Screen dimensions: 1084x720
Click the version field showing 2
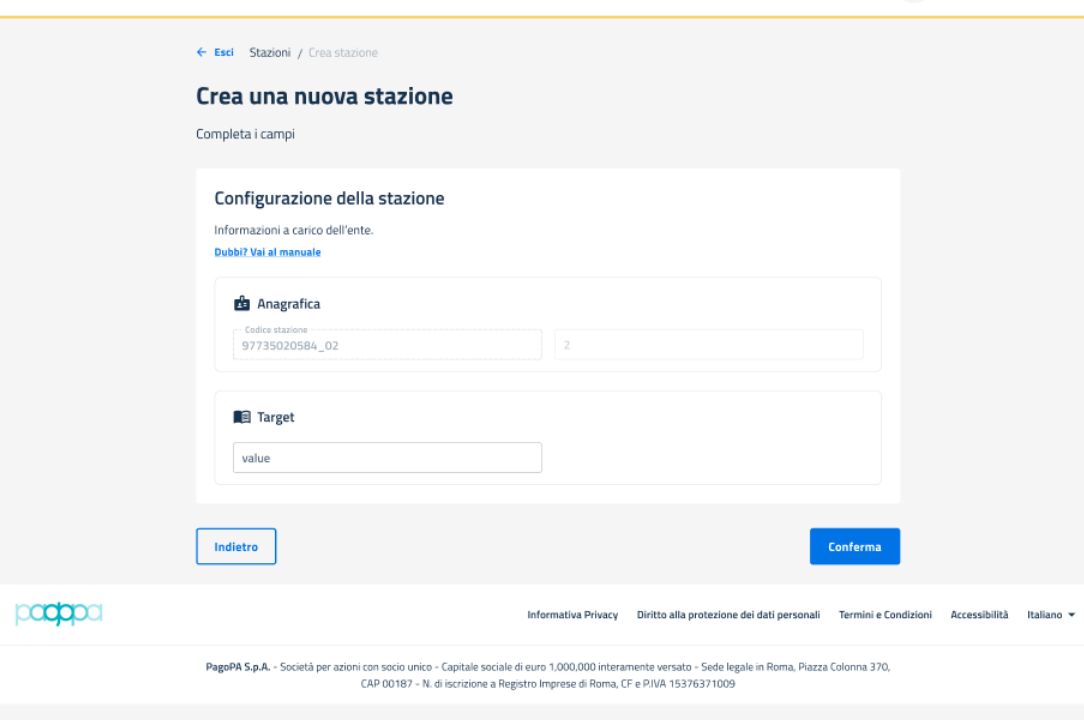708,345
